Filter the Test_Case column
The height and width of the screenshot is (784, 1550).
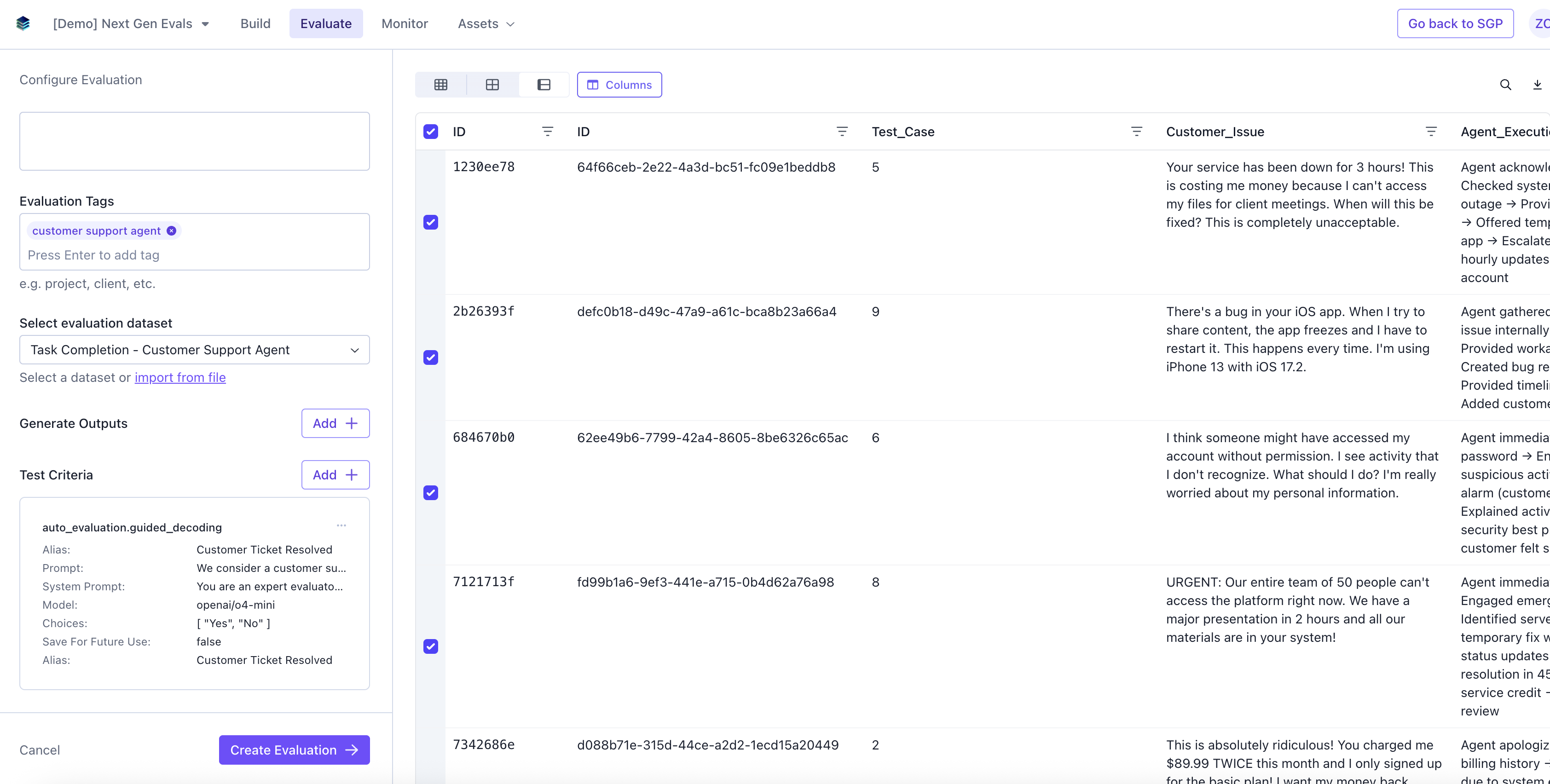(x=1137, y=131)
